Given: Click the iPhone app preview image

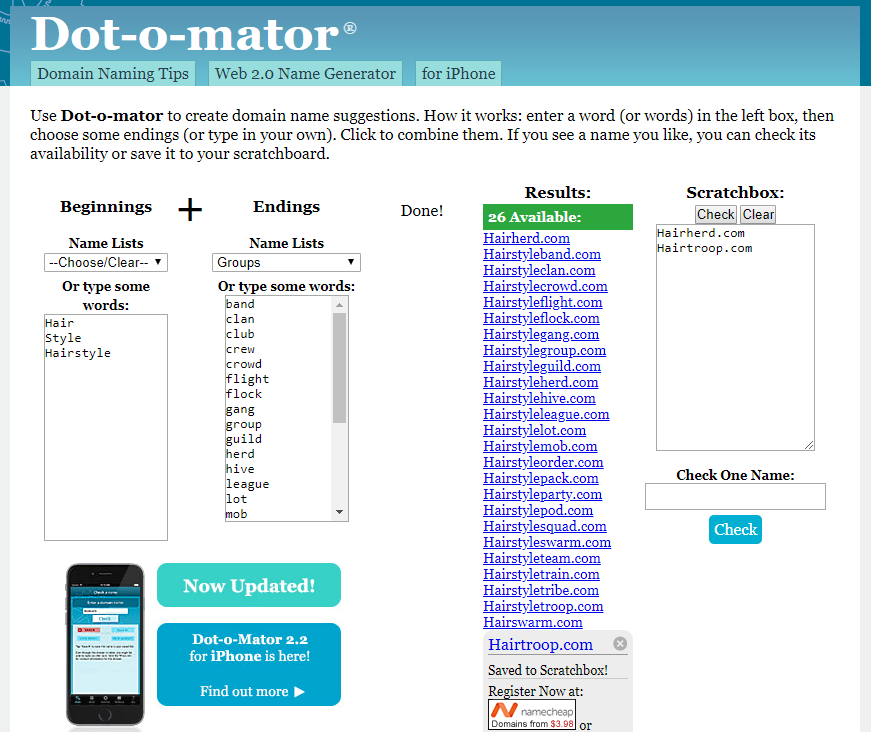Looking at the screenshot, I should (105, 645).
